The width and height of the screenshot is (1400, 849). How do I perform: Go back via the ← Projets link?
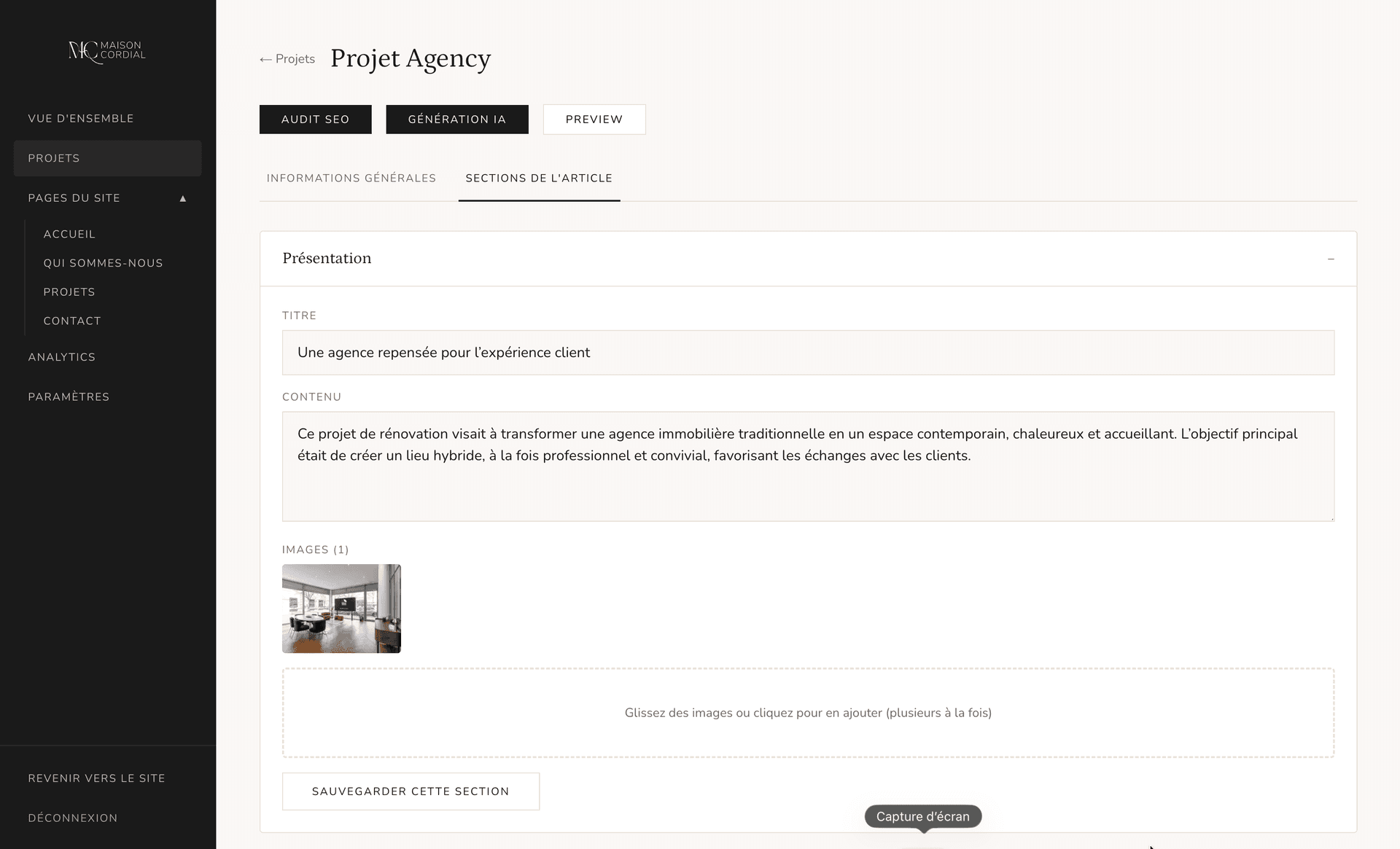click(287, 59)
